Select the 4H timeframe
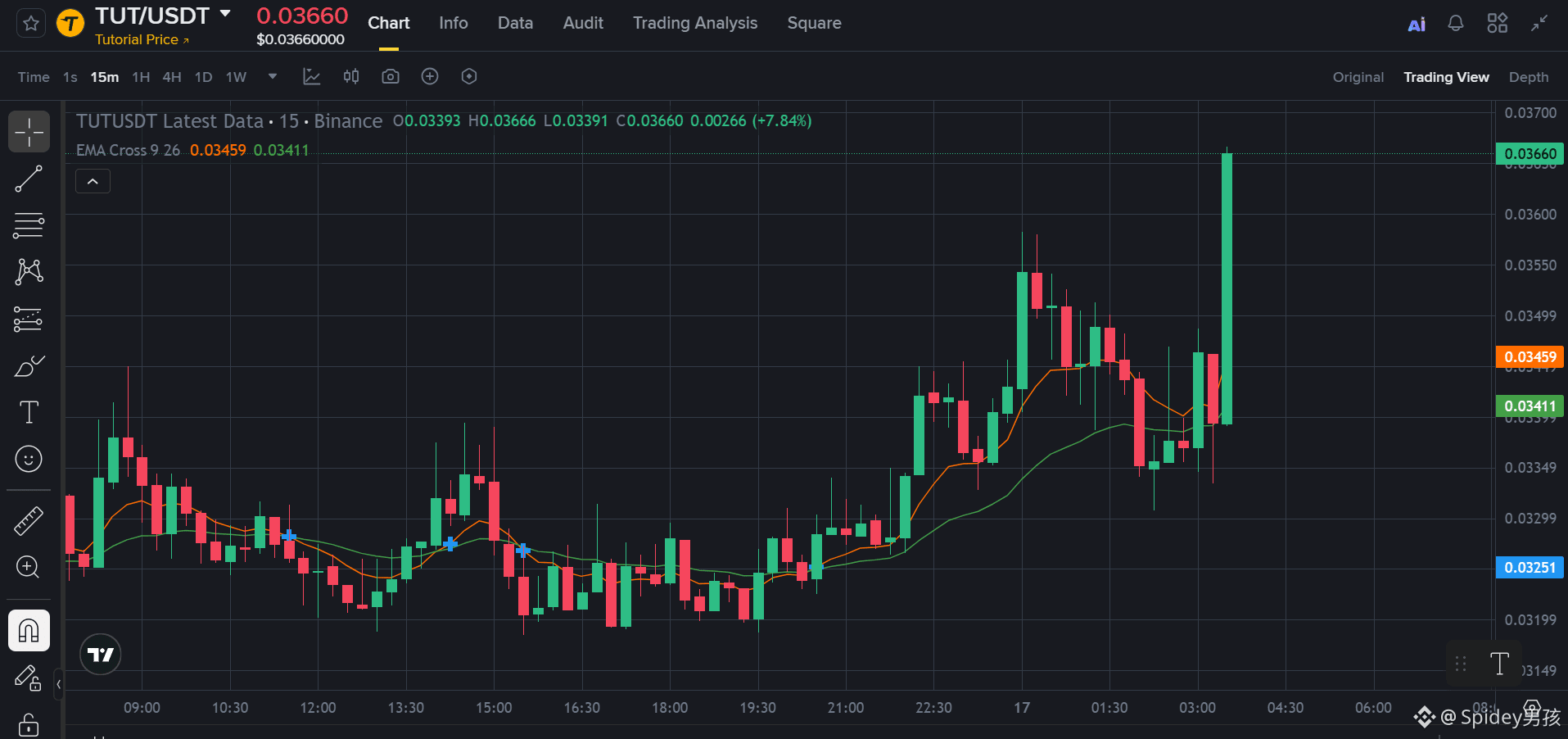 (x=172, y=77)
